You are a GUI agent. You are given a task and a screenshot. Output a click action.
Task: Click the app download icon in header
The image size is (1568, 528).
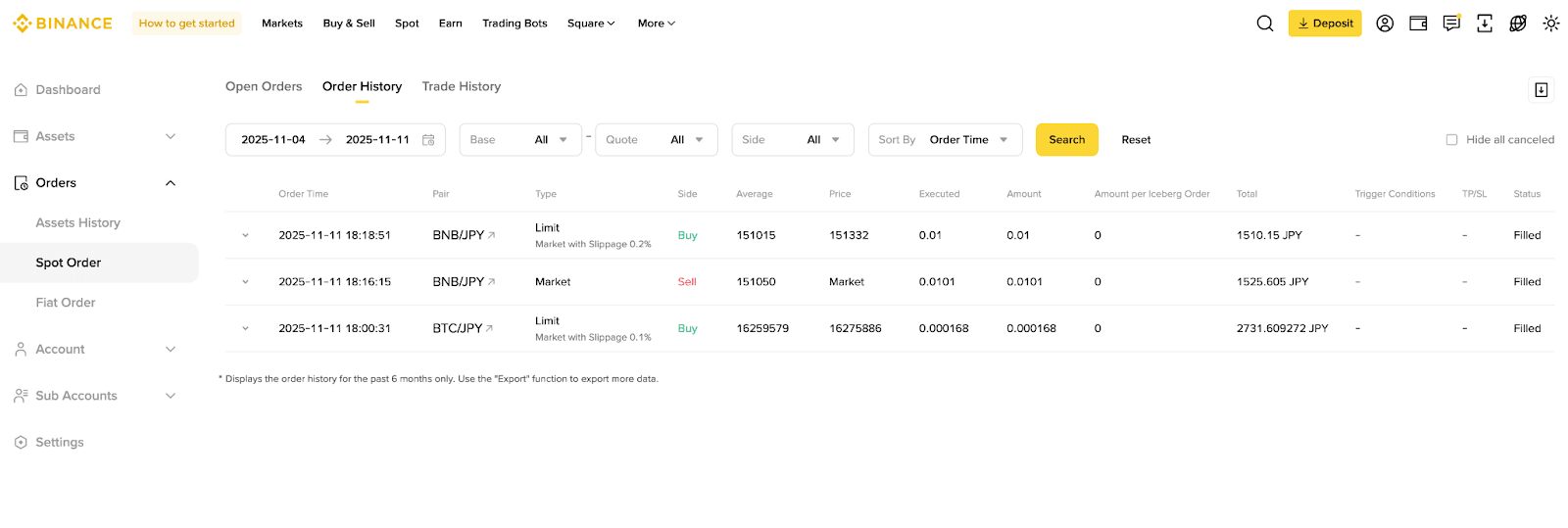(1485, 24)
